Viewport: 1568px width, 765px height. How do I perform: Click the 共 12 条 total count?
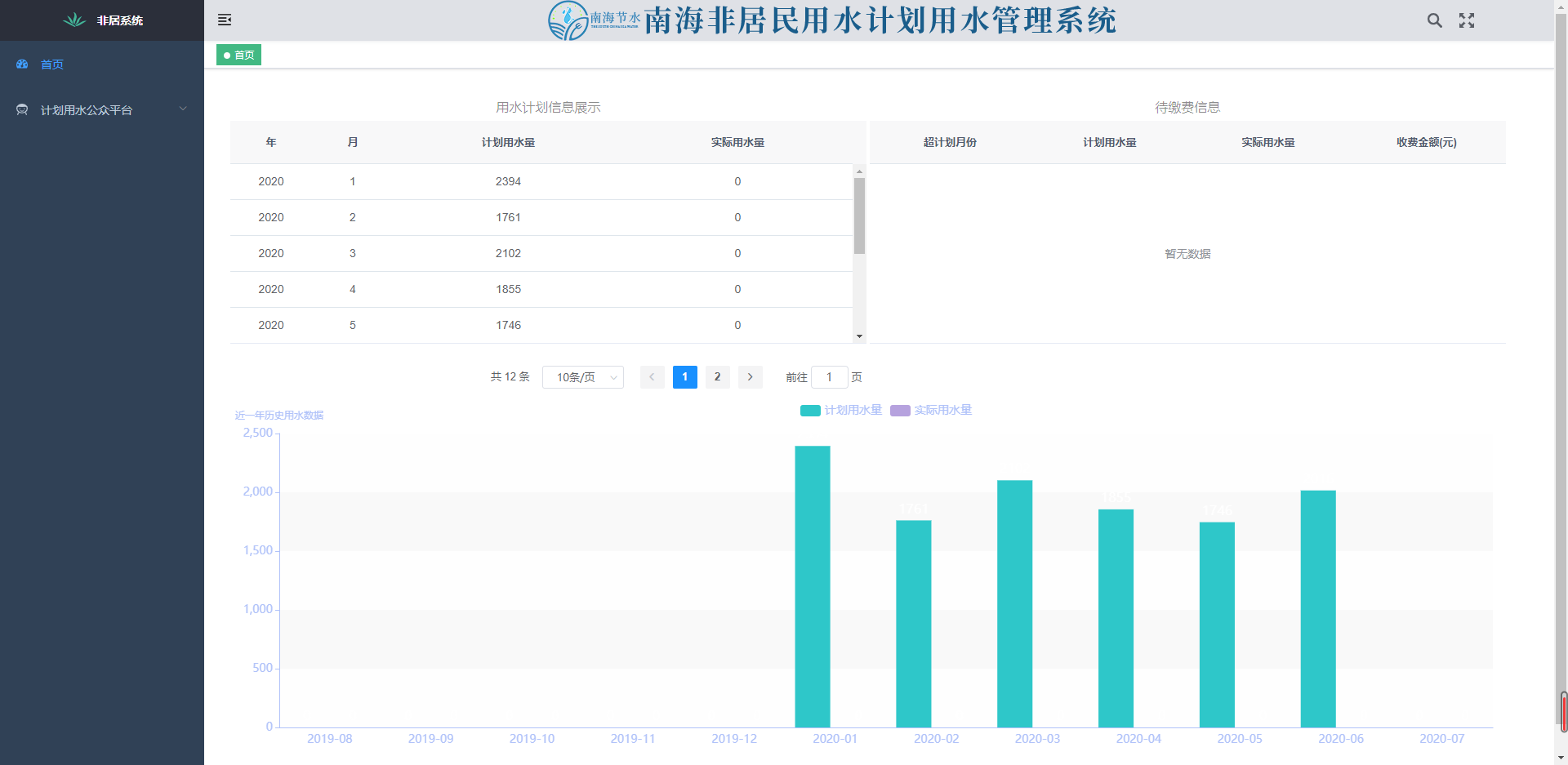(510, 376)
